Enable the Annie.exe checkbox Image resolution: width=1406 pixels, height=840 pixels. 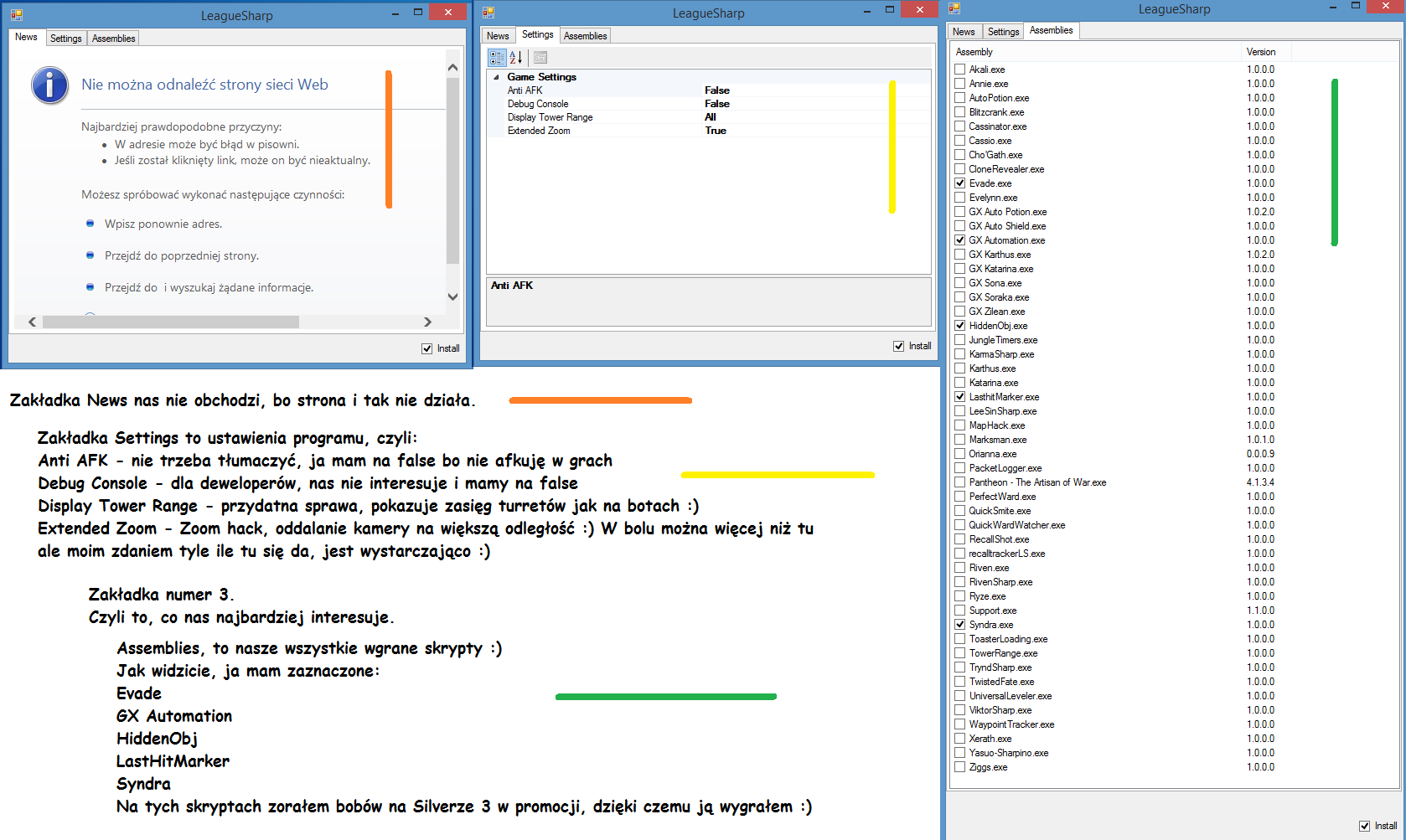click(x=960, y=84)
